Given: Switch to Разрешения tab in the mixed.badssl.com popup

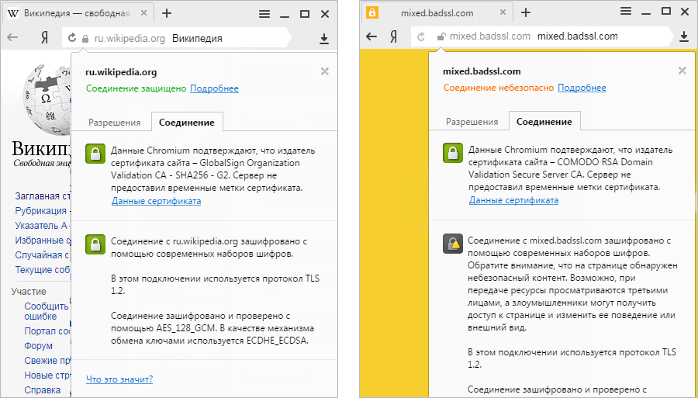Looking at the screenshot, I should 472,122.
